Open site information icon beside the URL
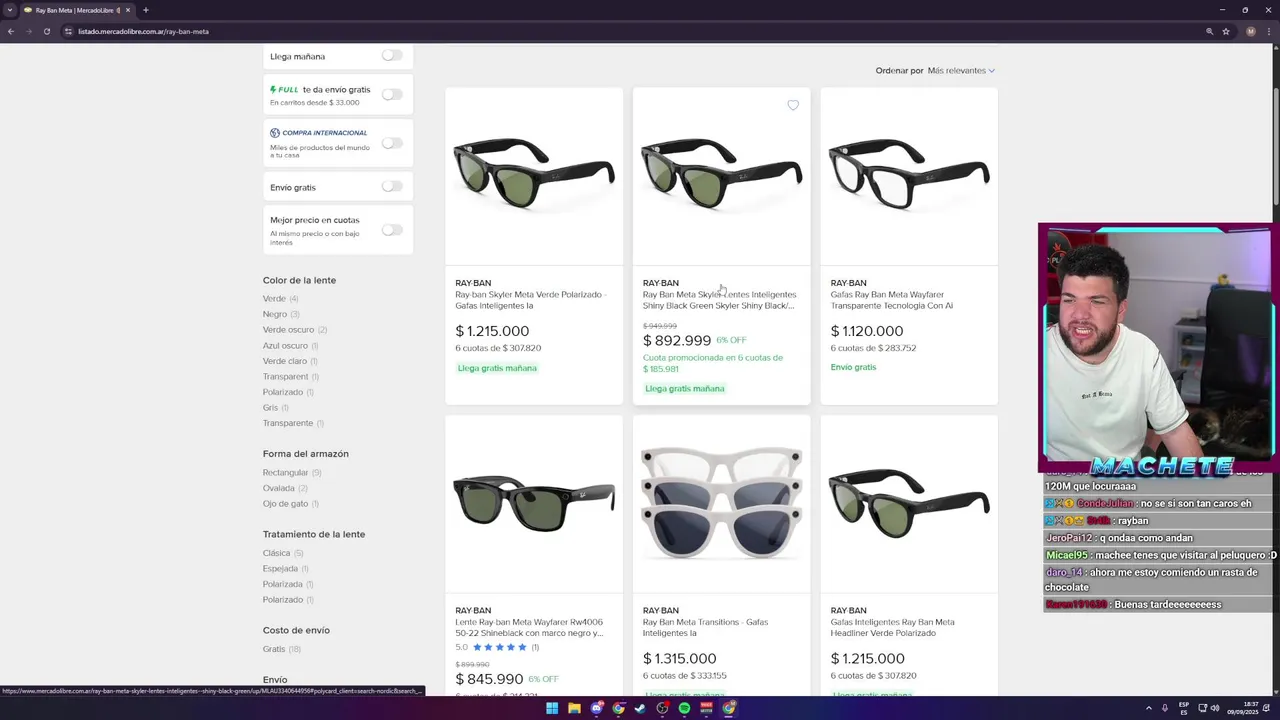The width and height of the screenshot is (1280, 720). (68, 31)
